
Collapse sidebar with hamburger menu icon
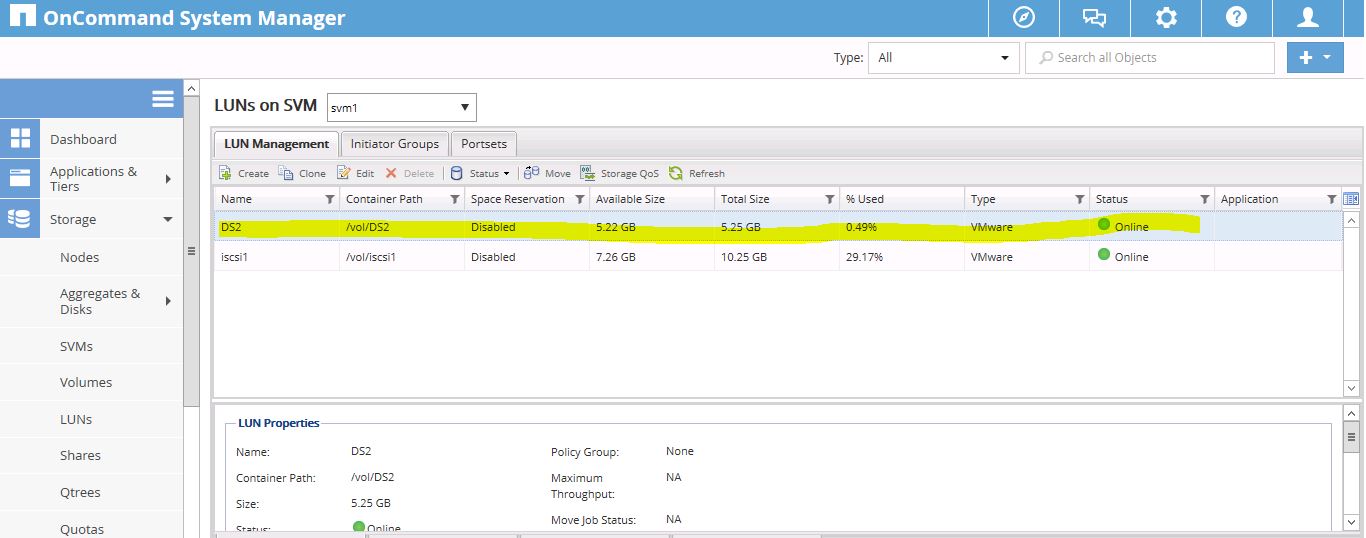[x=163, y=98]
